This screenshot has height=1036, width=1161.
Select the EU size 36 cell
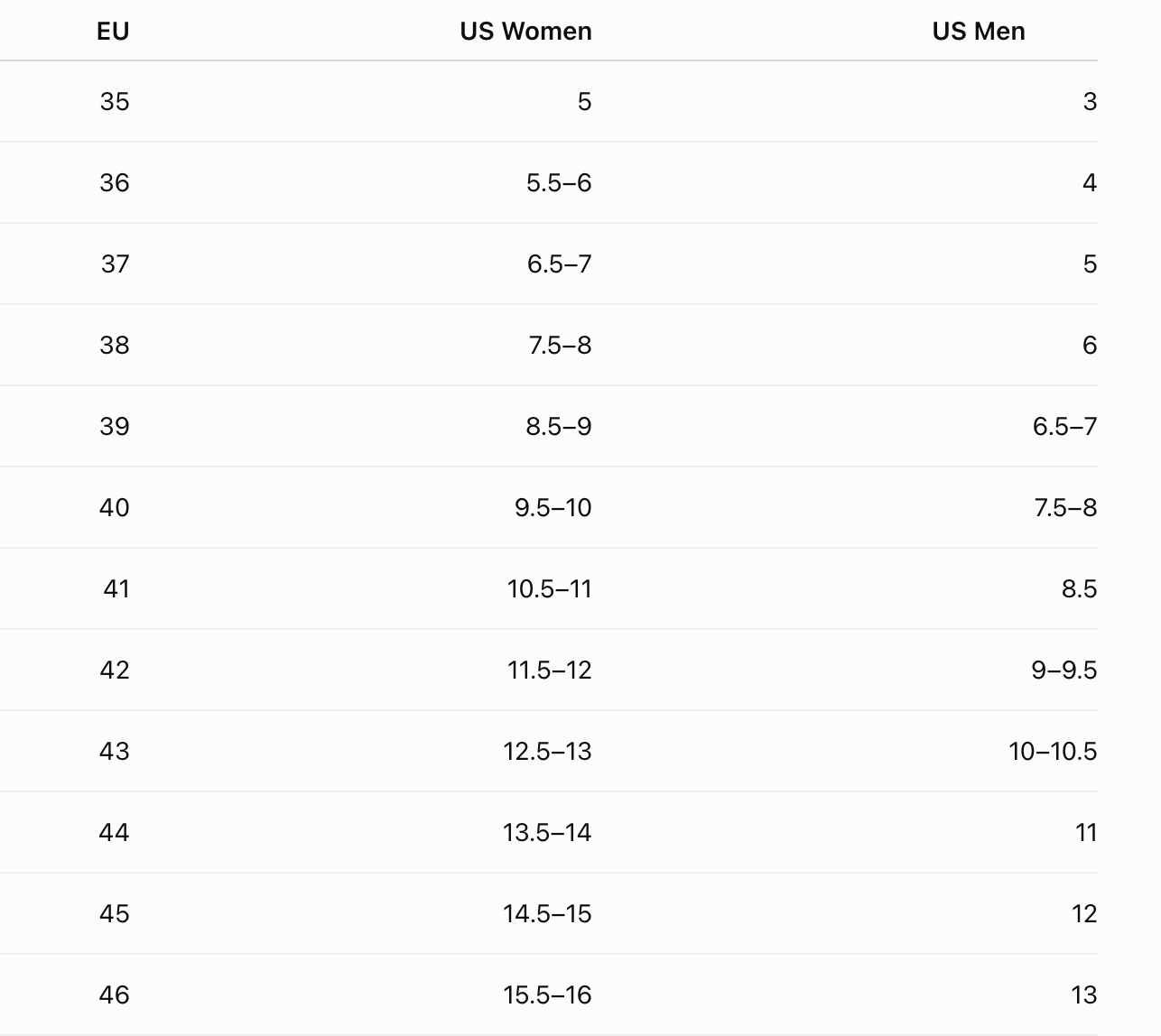115,182
